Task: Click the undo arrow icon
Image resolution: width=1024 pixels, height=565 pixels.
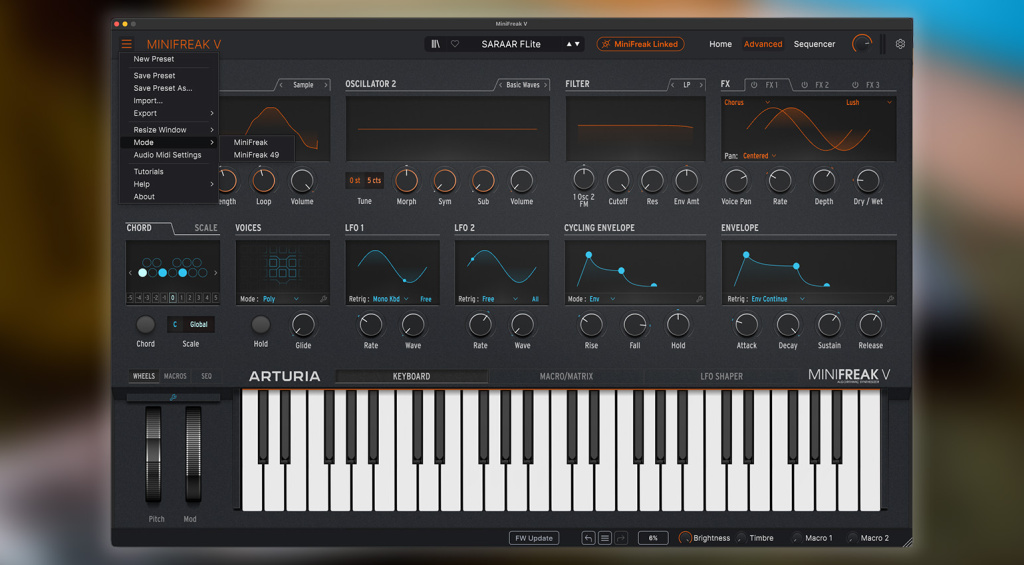Action: click(x=588, y=538)
